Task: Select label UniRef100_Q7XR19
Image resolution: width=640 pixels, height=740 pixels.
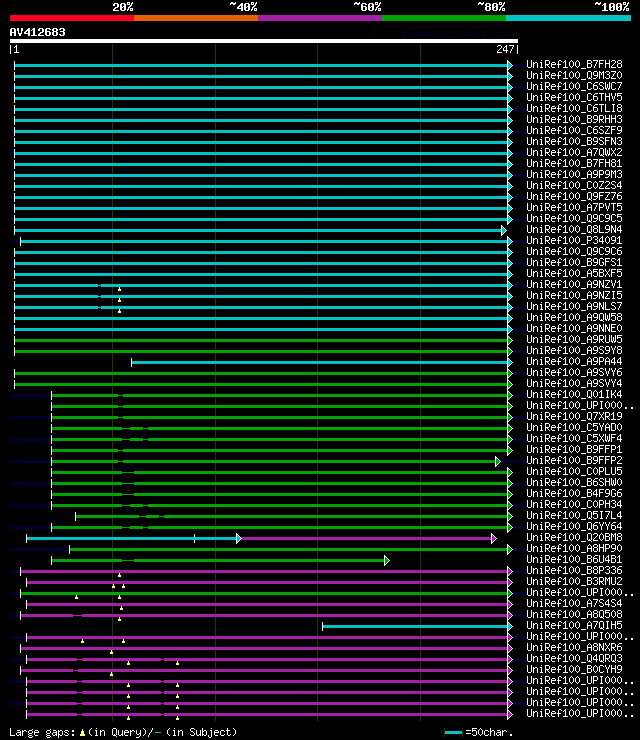Action: click(574, 417)
